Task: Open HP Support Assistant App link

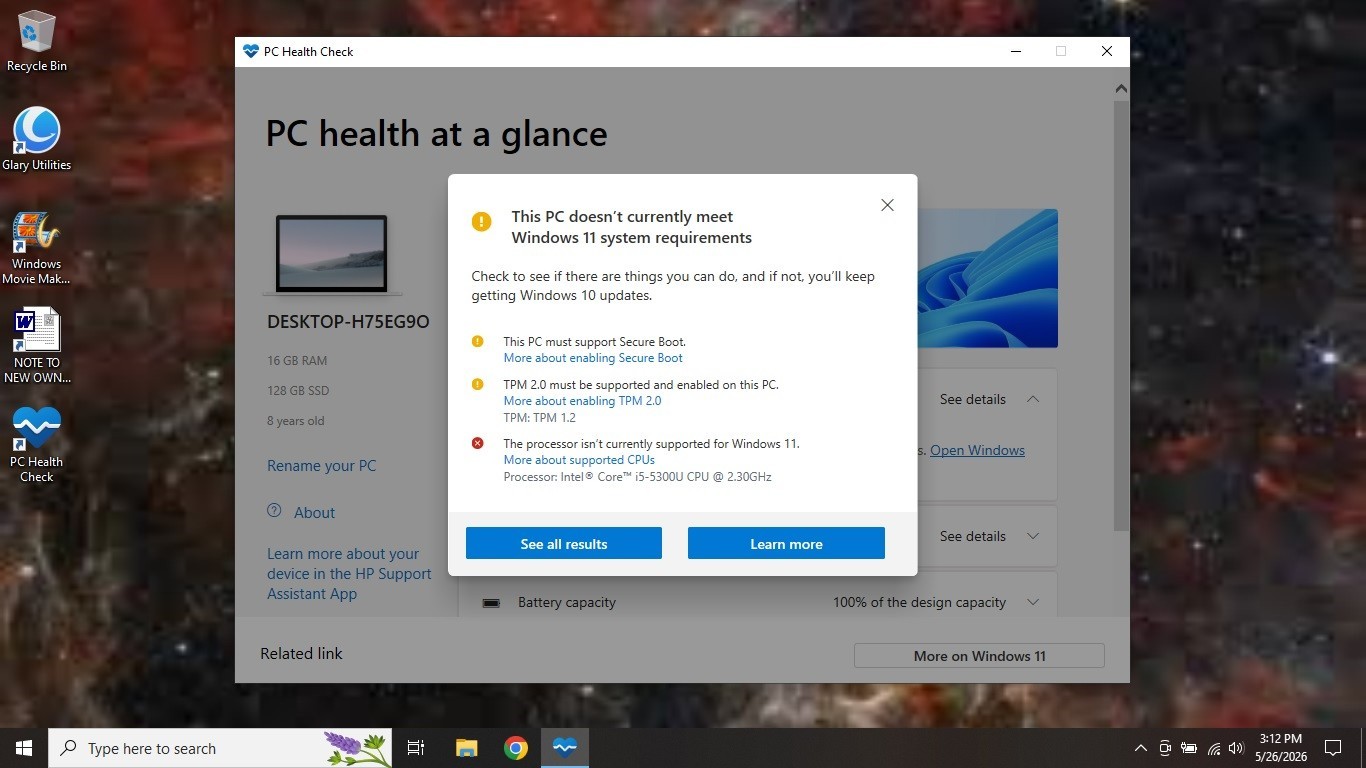Action: (x=349, y=574)
